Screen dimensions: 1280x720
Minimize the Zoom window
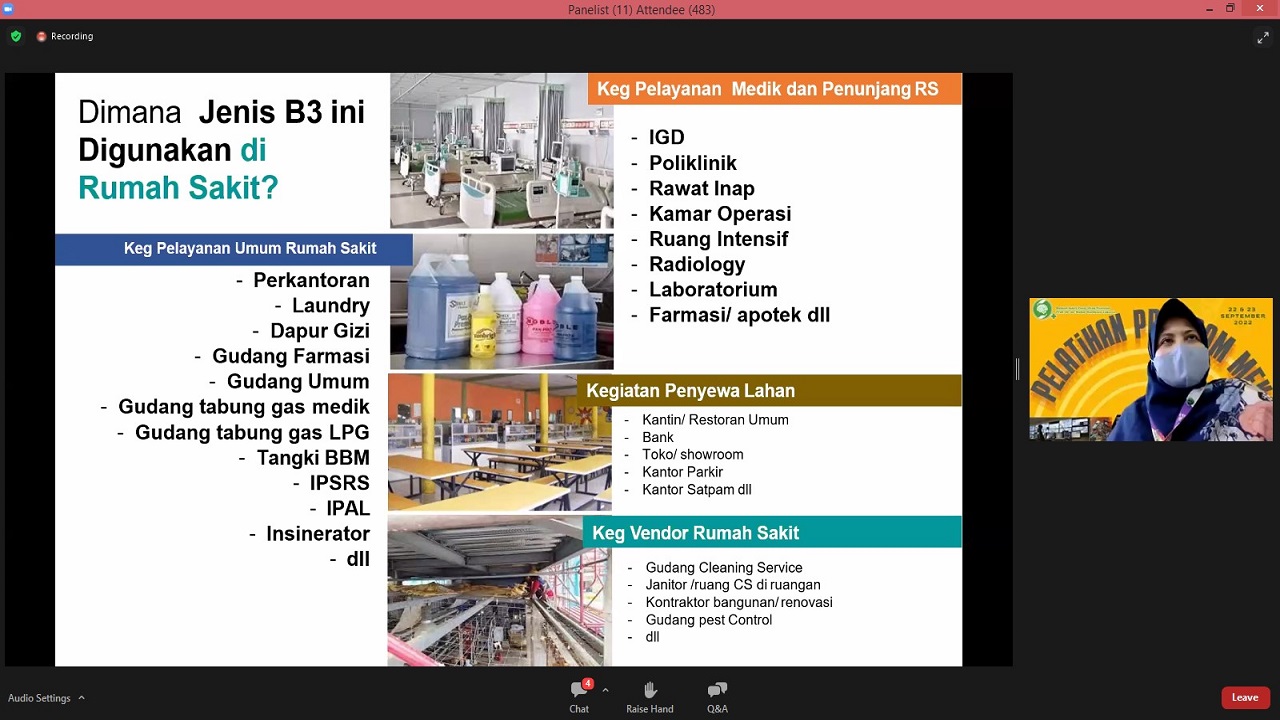(1209, 9)
